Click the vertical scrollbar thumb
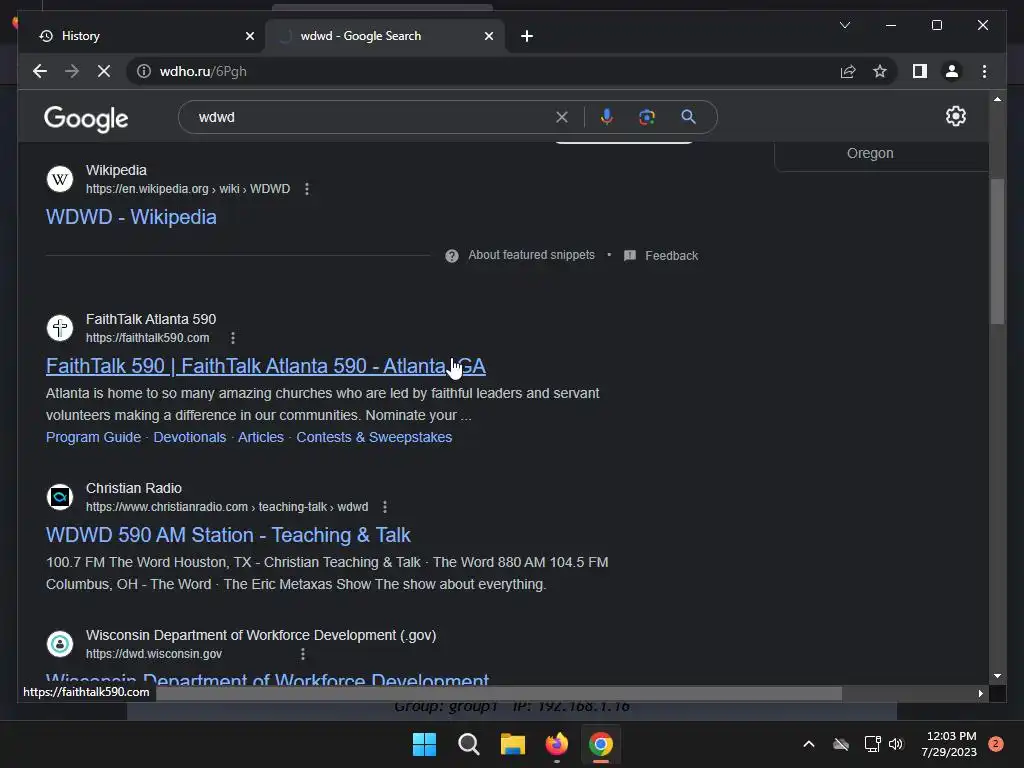 tap(997, 251)
